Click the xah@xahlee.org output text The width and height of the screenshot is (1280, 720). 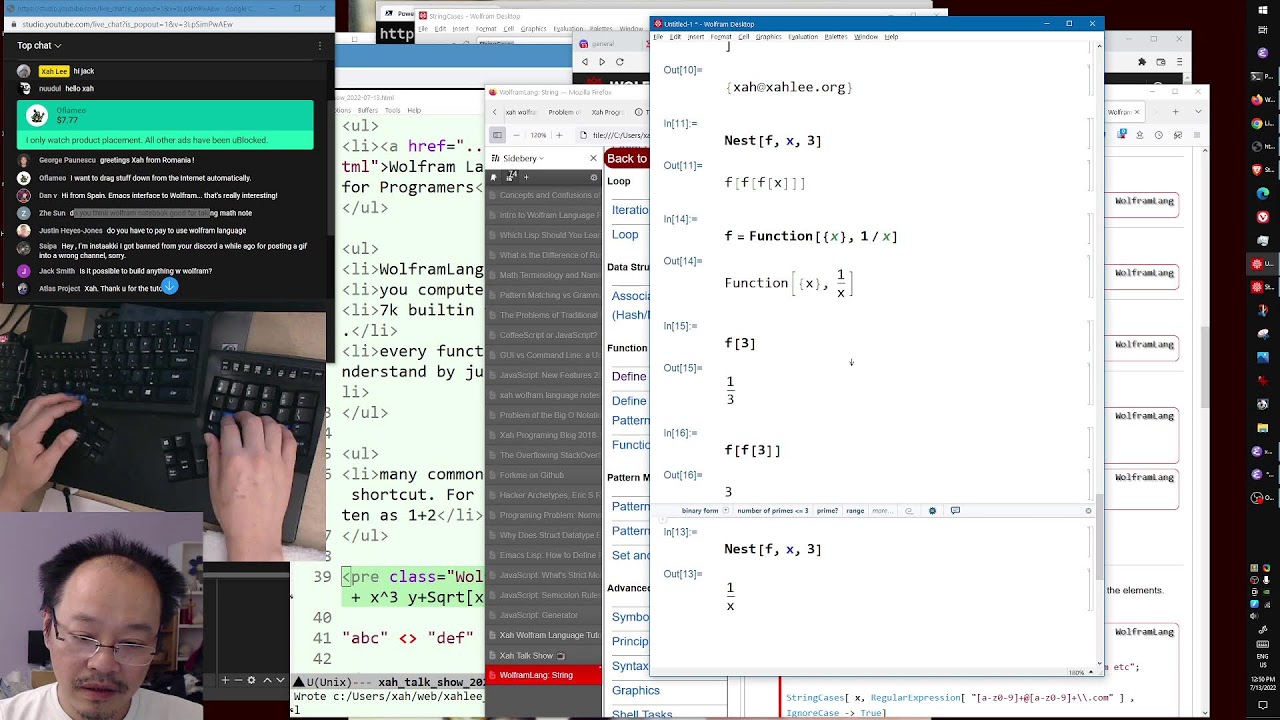pyautogui.click(x=789, y=88)
